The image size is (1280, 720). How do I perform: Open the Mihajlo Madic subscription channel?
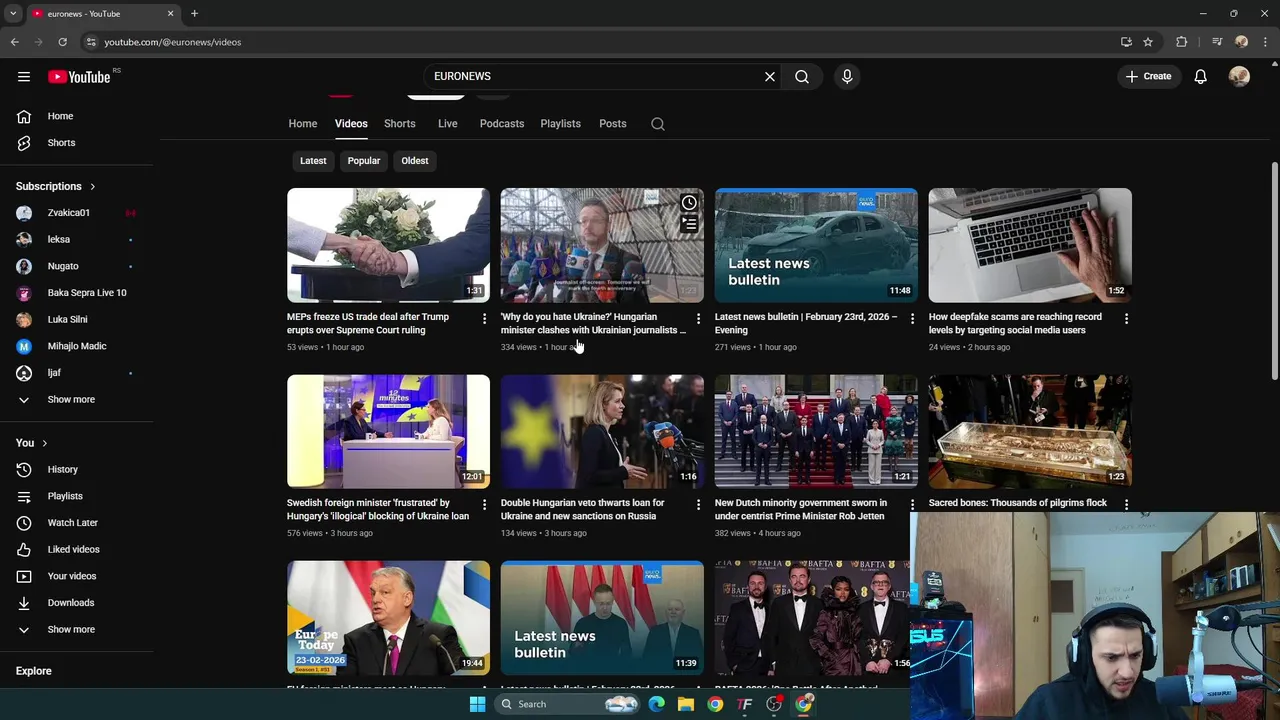point(77,346)
